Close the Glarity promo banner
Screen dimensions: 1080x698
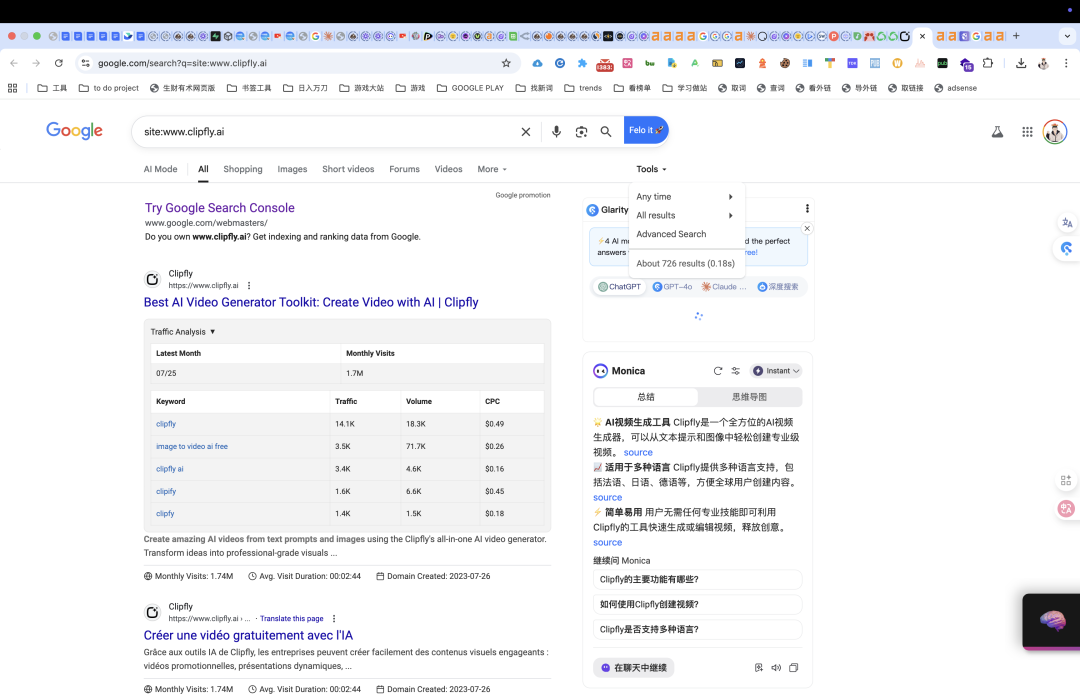tap(807, 228)
